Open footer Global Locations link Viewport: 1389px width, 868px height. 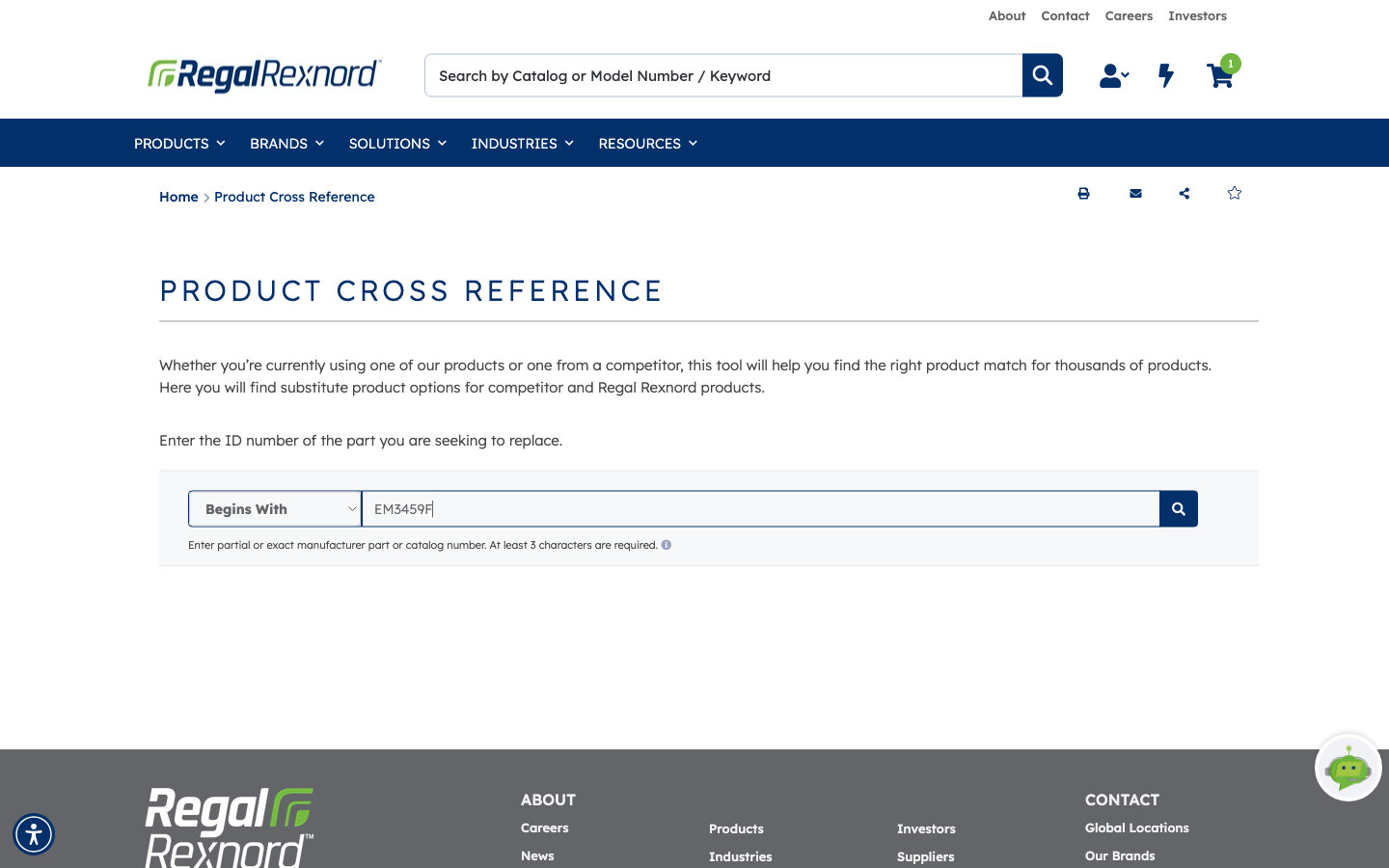pyautogui.click(x=1136, y=827)
